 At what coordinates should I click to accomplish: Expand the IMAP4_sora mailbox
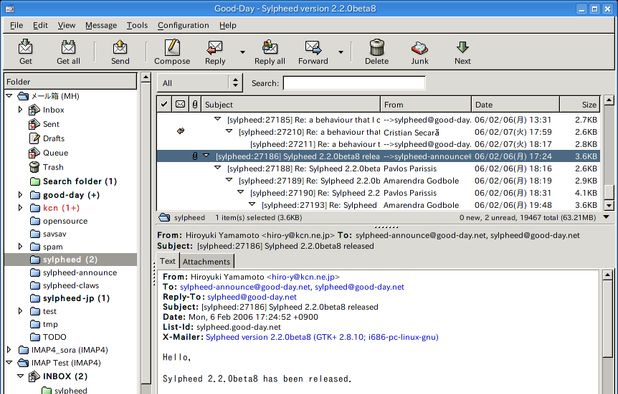tap(9, 349)
